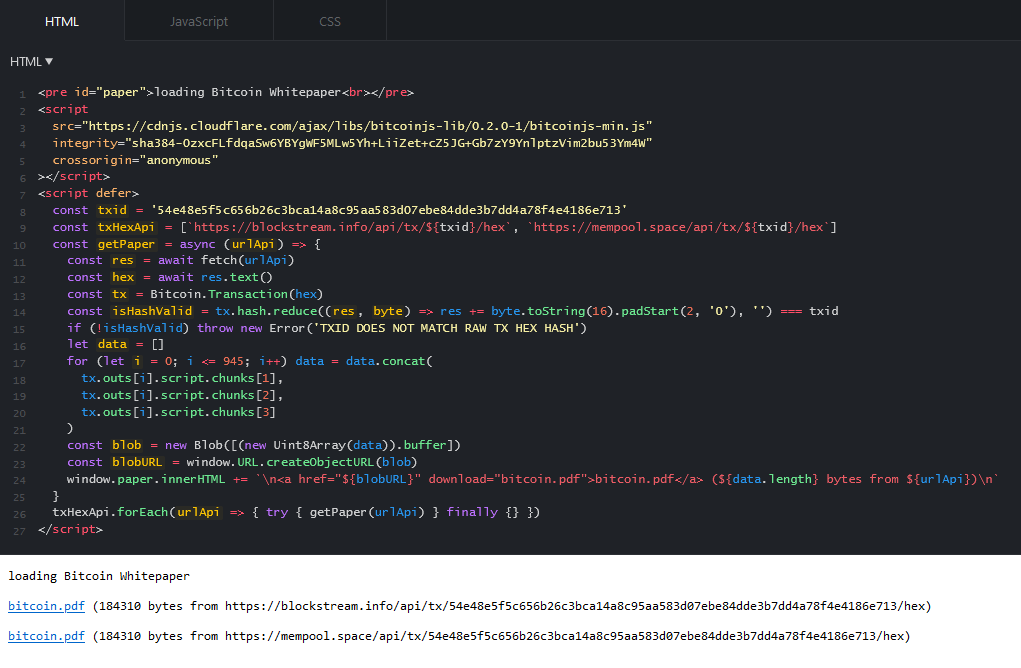Expand the HTML language dropdown
1021x668 pixels.
(31, 61)
